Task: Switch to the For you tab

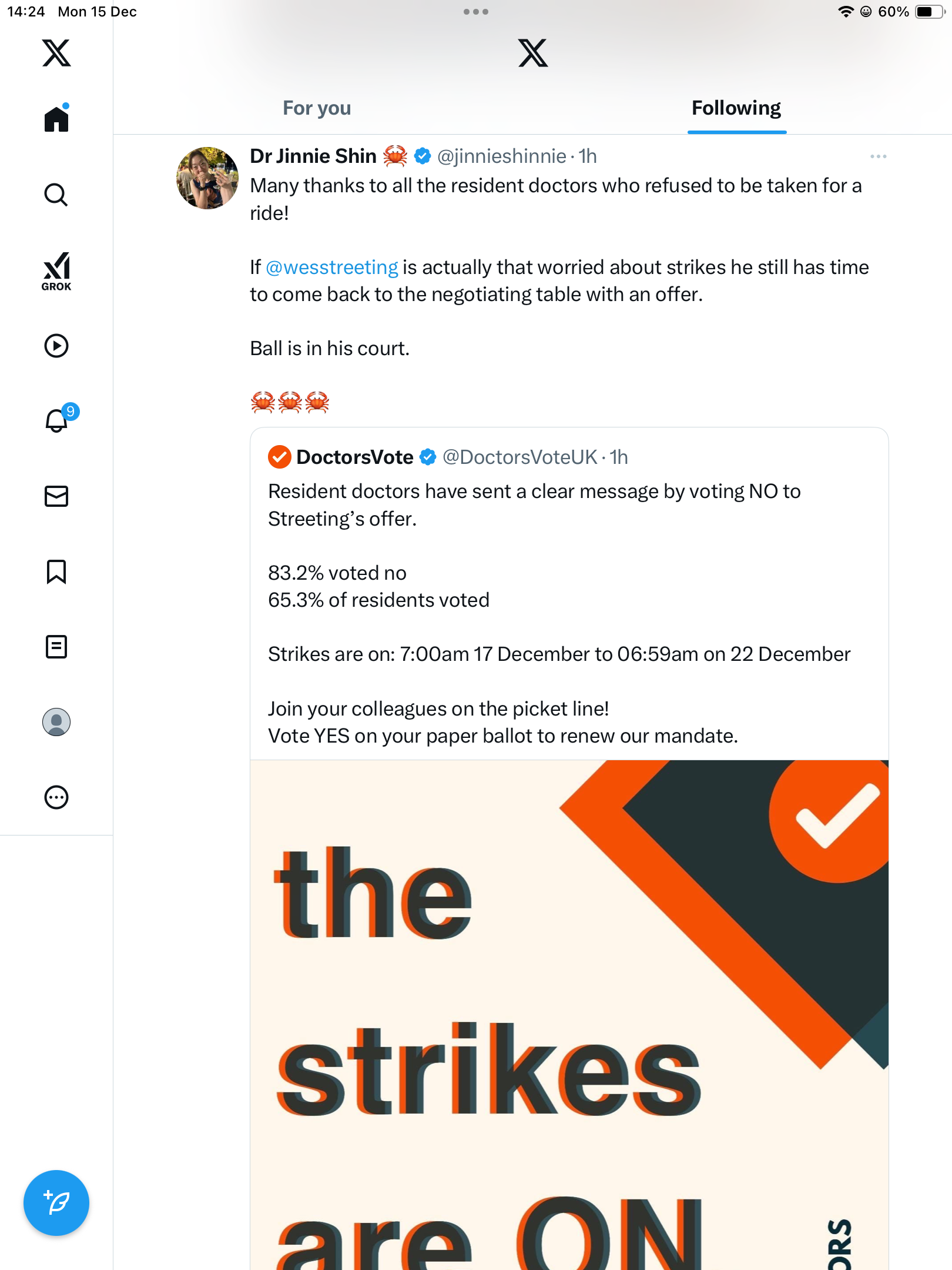Action: pos(317,108)
